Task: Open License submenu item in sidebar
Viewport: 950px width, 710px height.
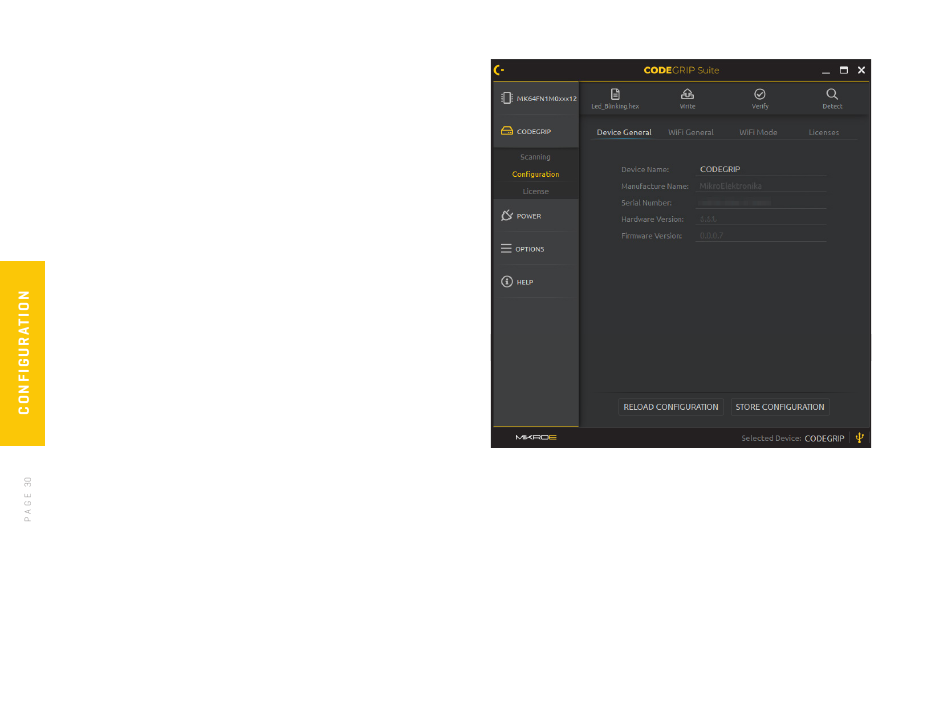Action: point(535,191)
